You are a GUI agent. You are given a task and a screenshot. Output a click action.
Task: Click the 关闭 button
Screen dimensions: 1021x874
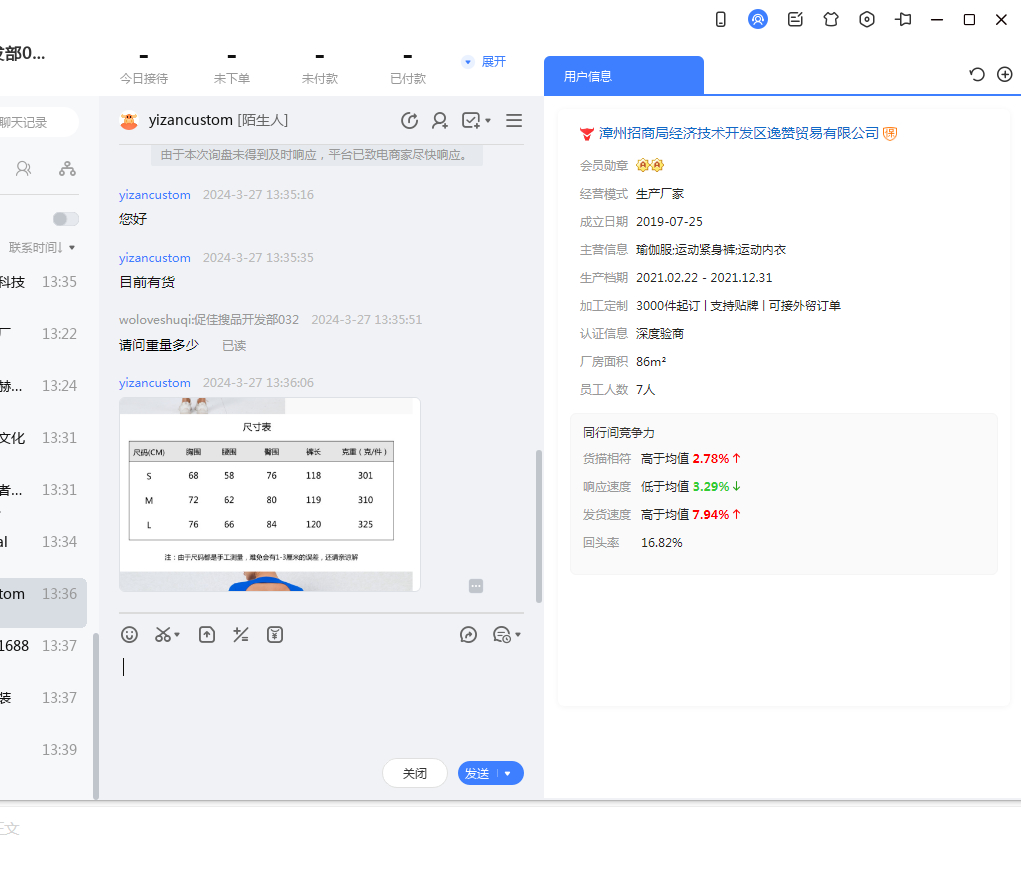tap(414, 773)
